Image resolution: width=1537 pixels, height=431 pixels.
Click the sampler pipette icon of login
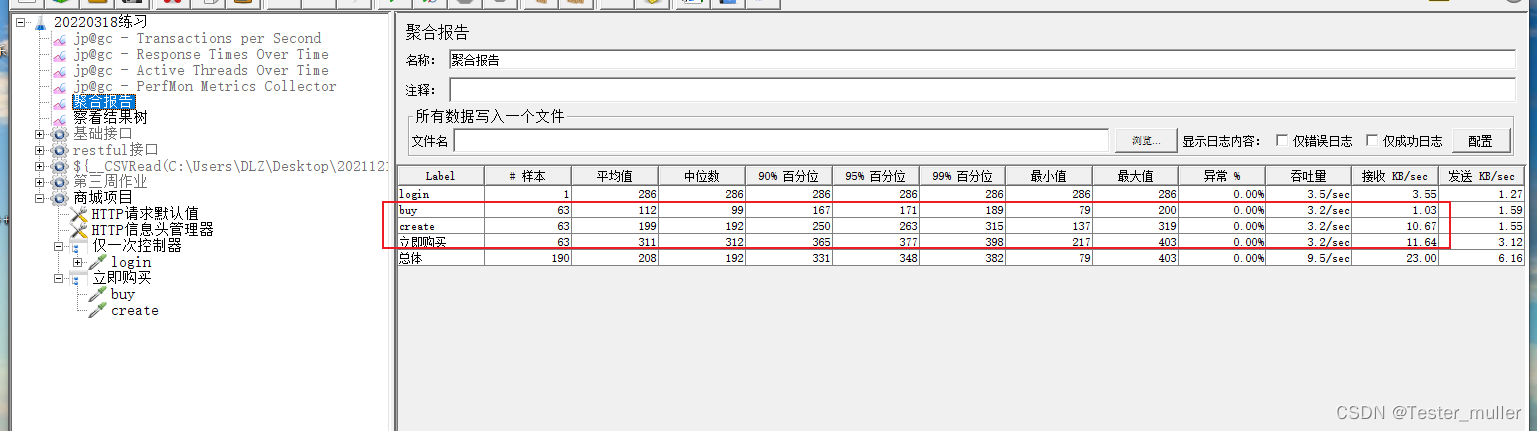(x=98, y=262)
